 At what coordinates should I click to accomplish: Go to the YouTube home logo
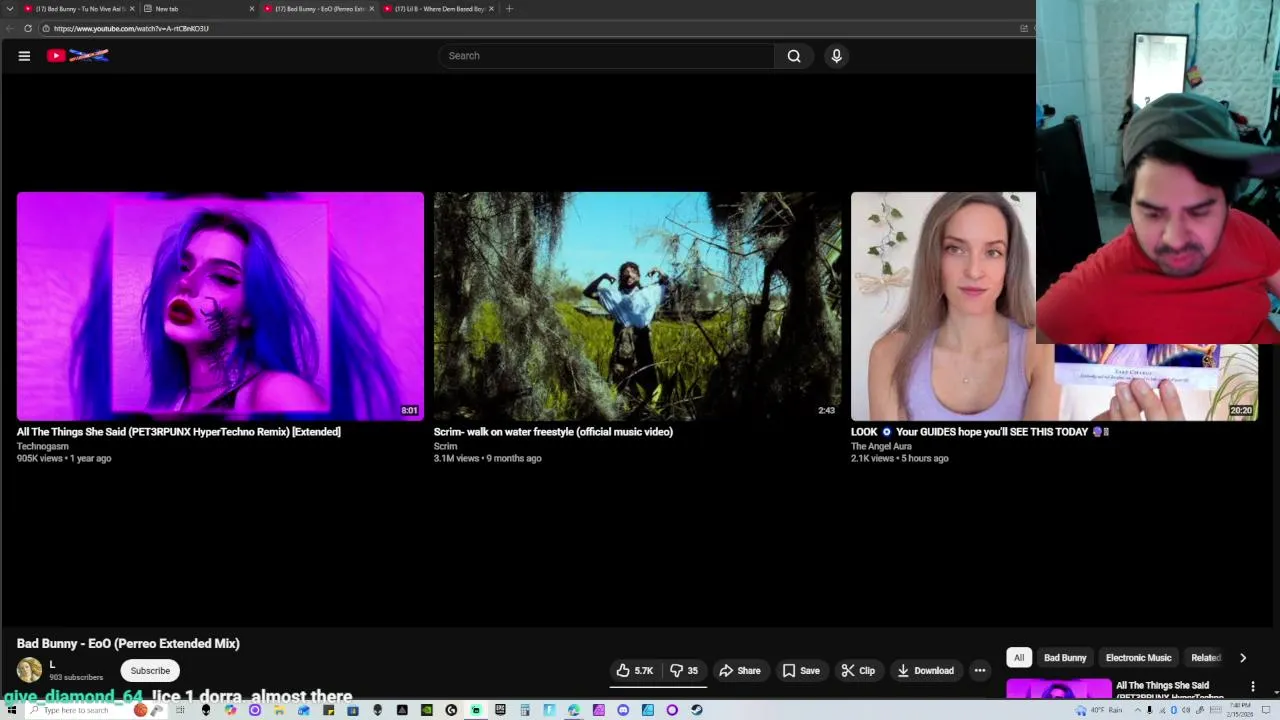[78, 56]
